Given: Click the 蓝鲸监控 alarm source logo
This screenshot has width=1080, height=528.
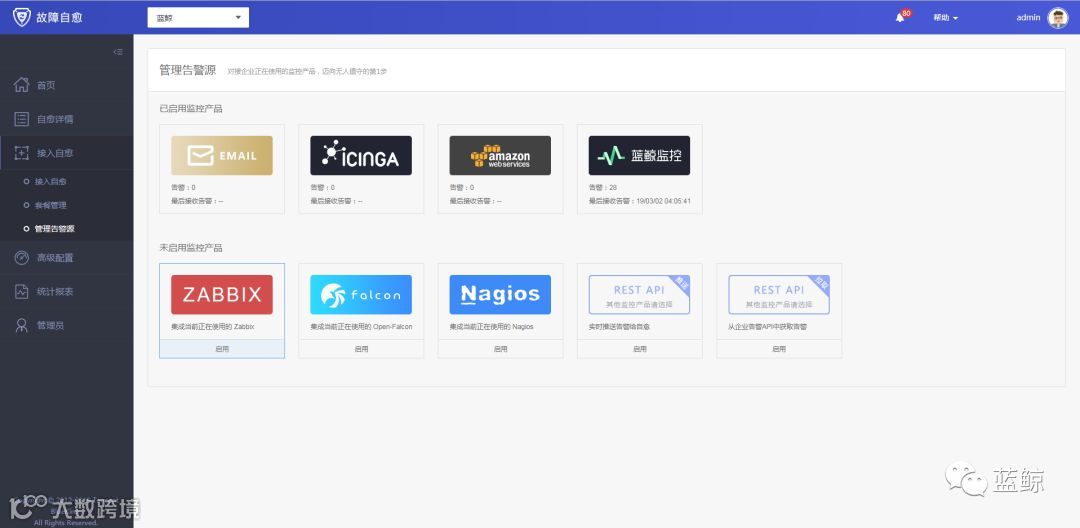Looking at the screenshot, I should (639, 156).
